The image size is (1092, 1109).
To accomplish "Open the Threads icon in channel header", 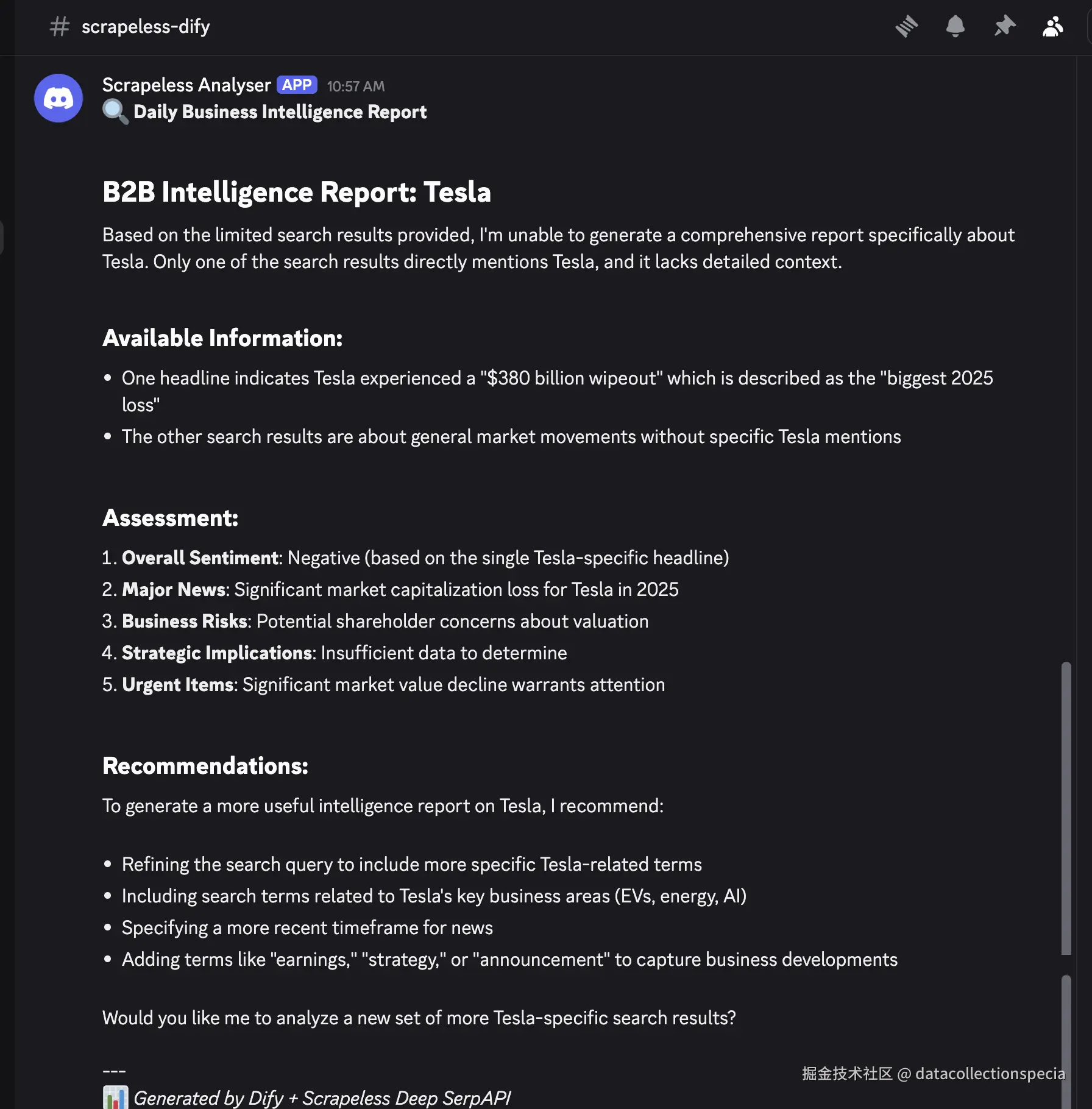I will [907, 26].
